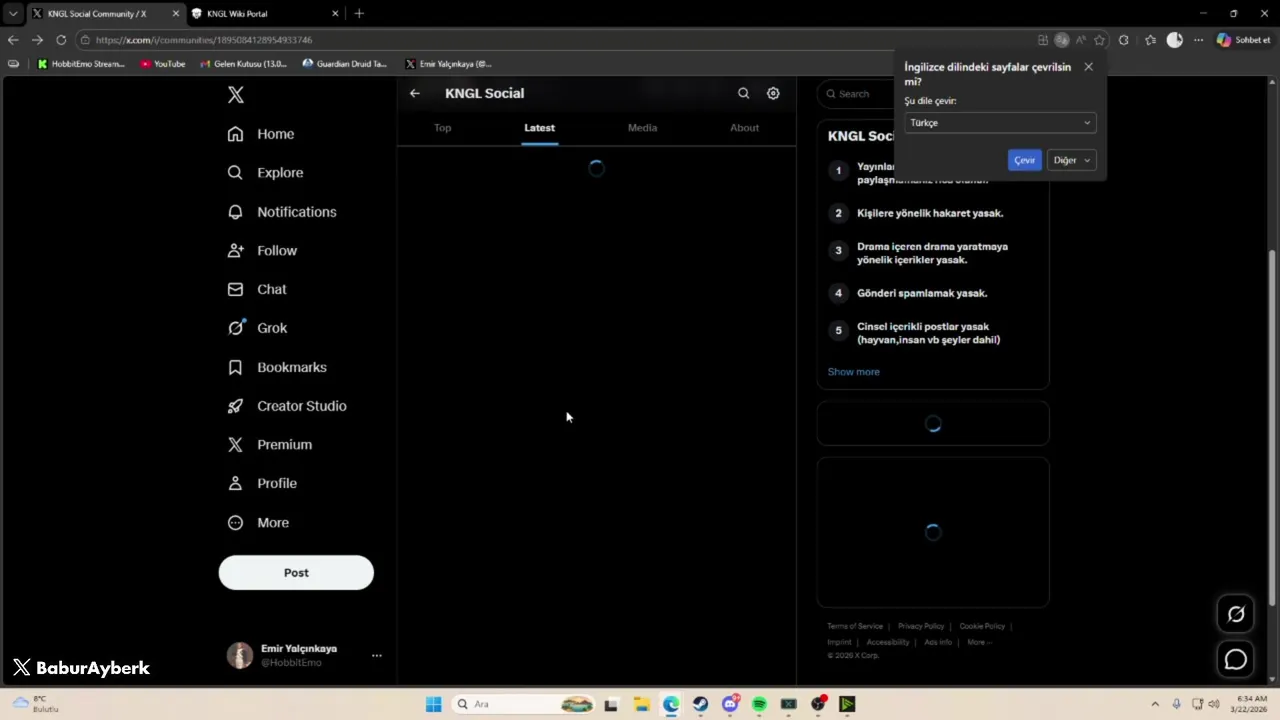Open Explore from the sidebar

click(x=265, y=173)
